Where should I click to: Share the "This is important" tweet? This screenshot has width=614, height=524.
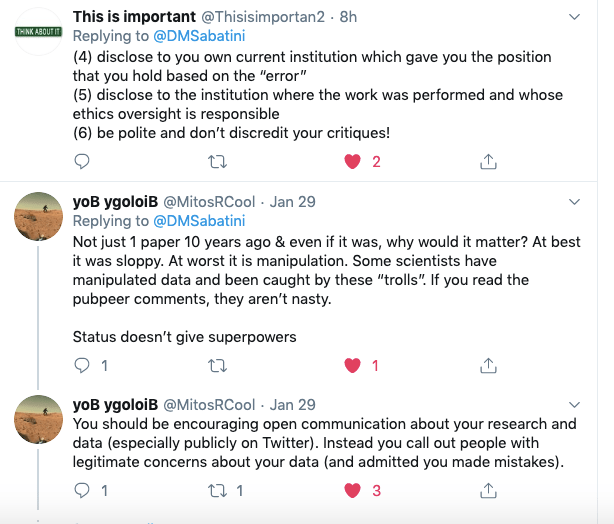point(488,161)
